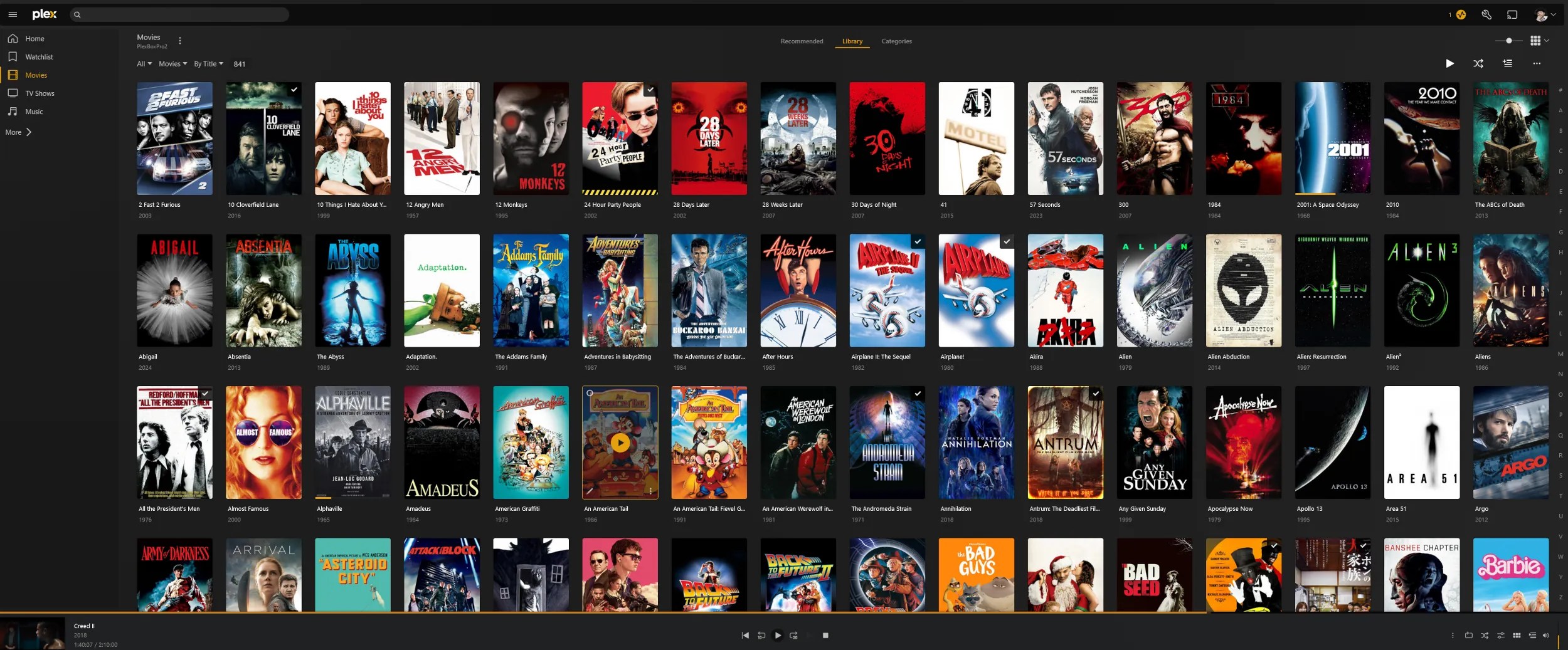Screen dimensions: 1568x650
Task: Jump to letter S in alphabet index
Action: pyautogui.click(x=1560, y=476)
